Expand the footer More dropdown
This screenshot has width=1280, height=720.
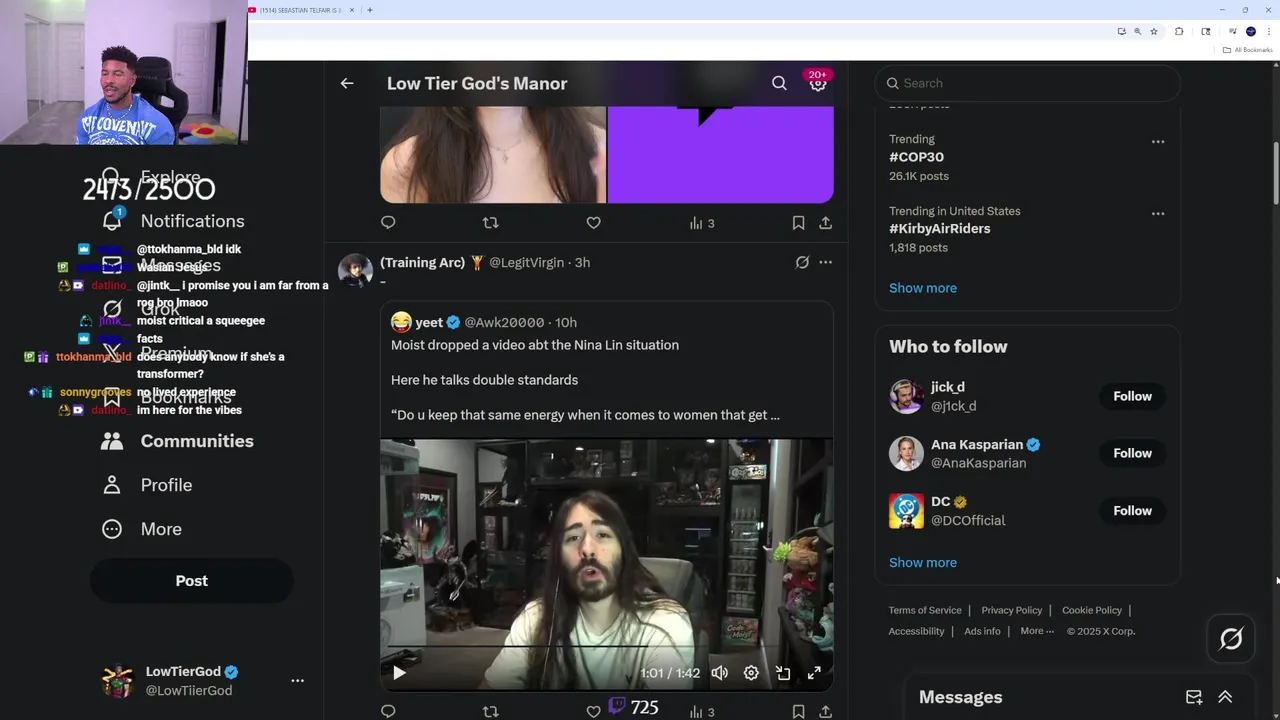click(x=1036, y=631)
